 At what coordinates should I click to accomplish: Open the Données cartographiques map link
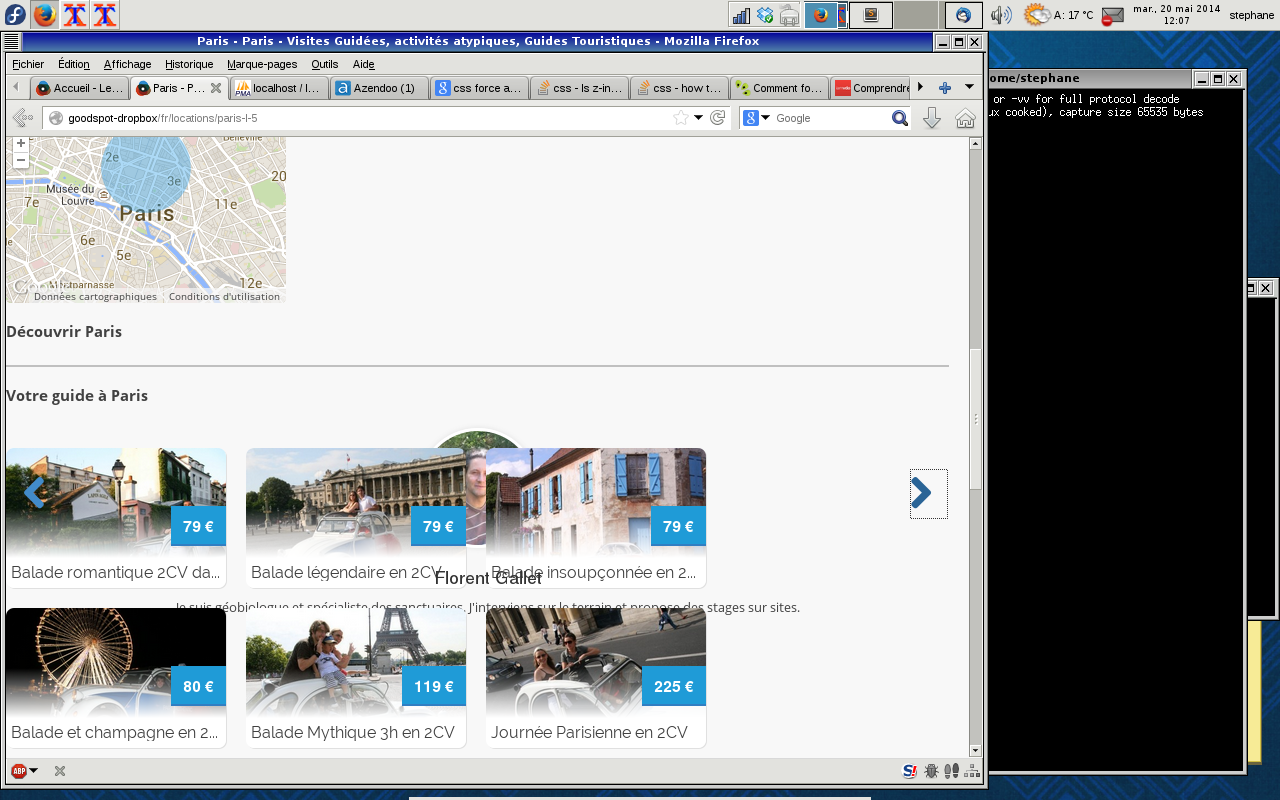coord(95,296)
